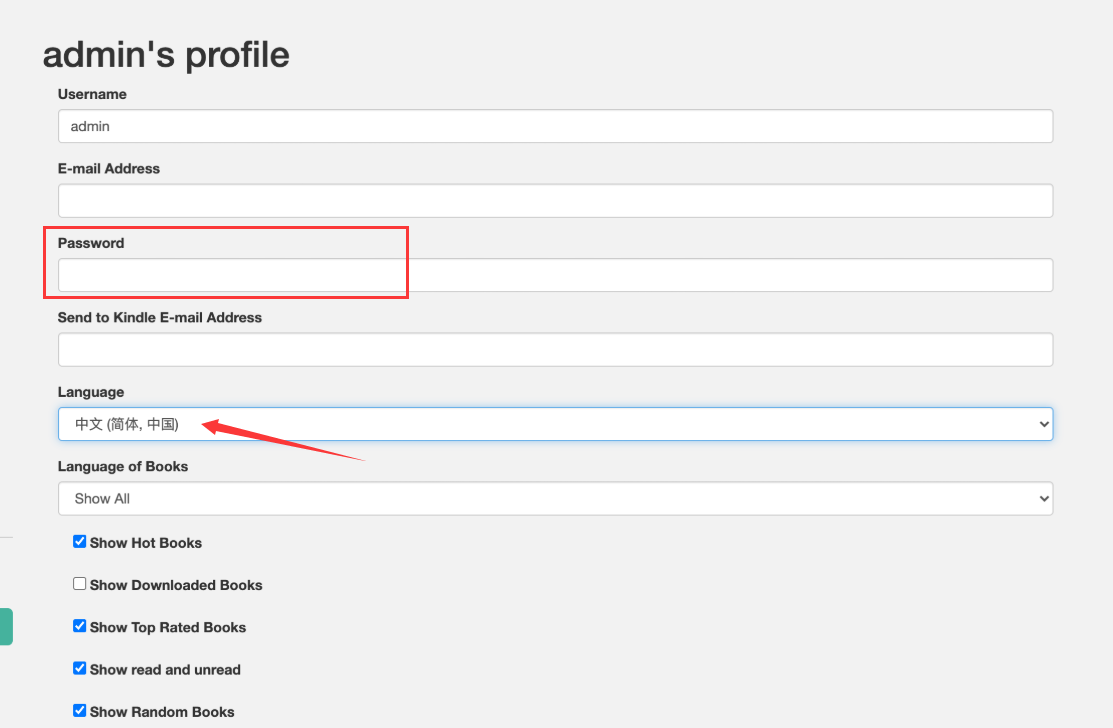Open the Language dropdown showing 中文
1113x728 pixels.
555,424
